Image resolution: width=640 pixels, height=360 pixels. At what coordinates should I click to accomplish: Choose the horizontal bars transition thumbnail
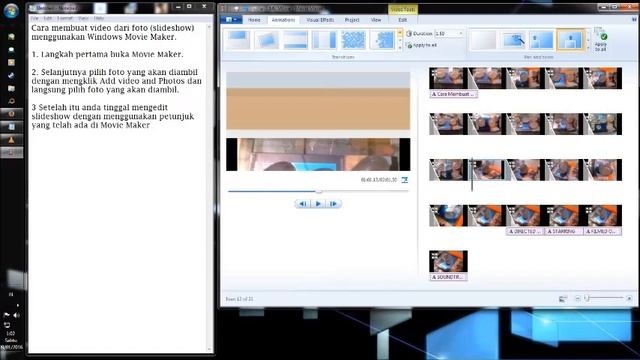pos(295,40)
